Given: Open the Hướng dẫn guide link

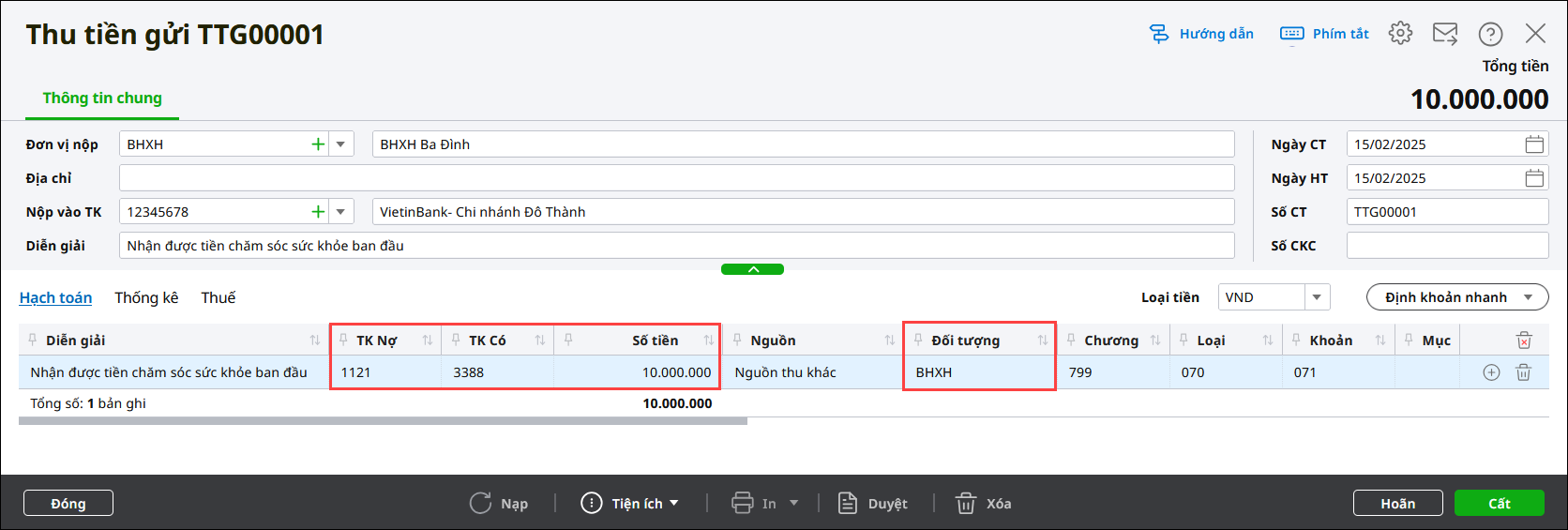Looking at the screenshot, I should [1201, 34].
